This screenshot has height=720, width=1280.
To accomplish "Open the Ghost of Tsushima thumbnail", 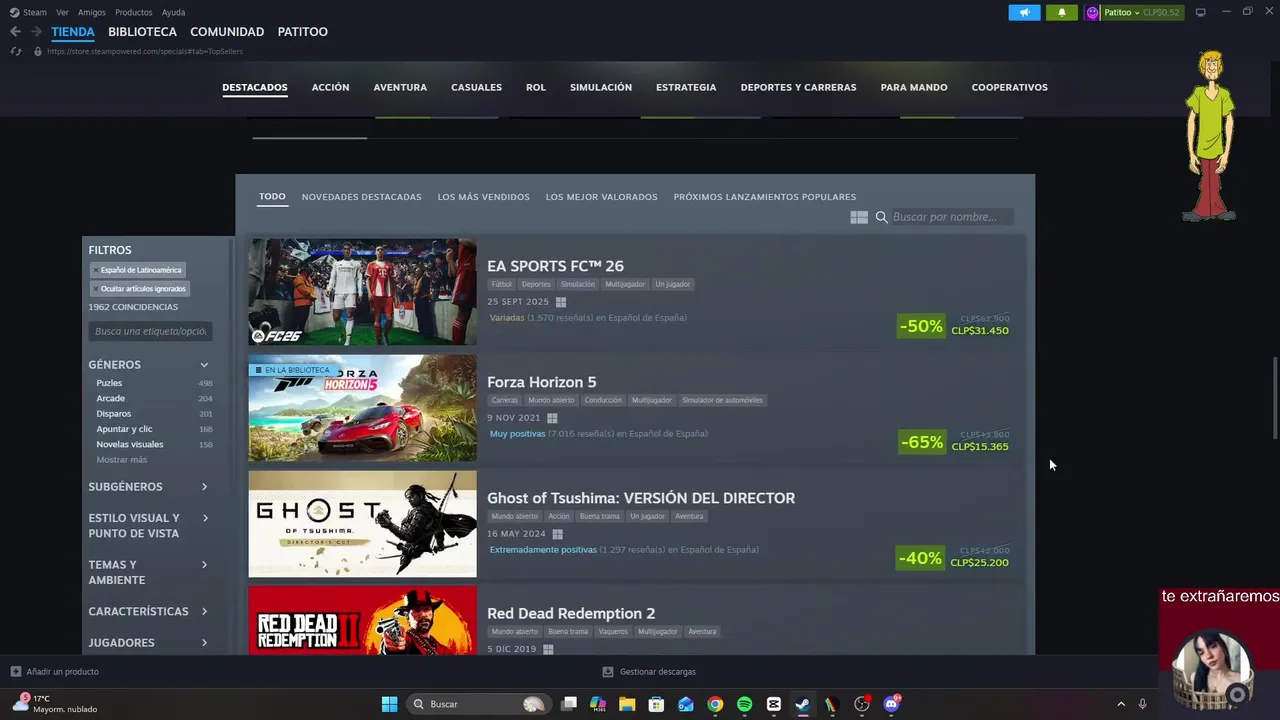I will pos(362,524).
